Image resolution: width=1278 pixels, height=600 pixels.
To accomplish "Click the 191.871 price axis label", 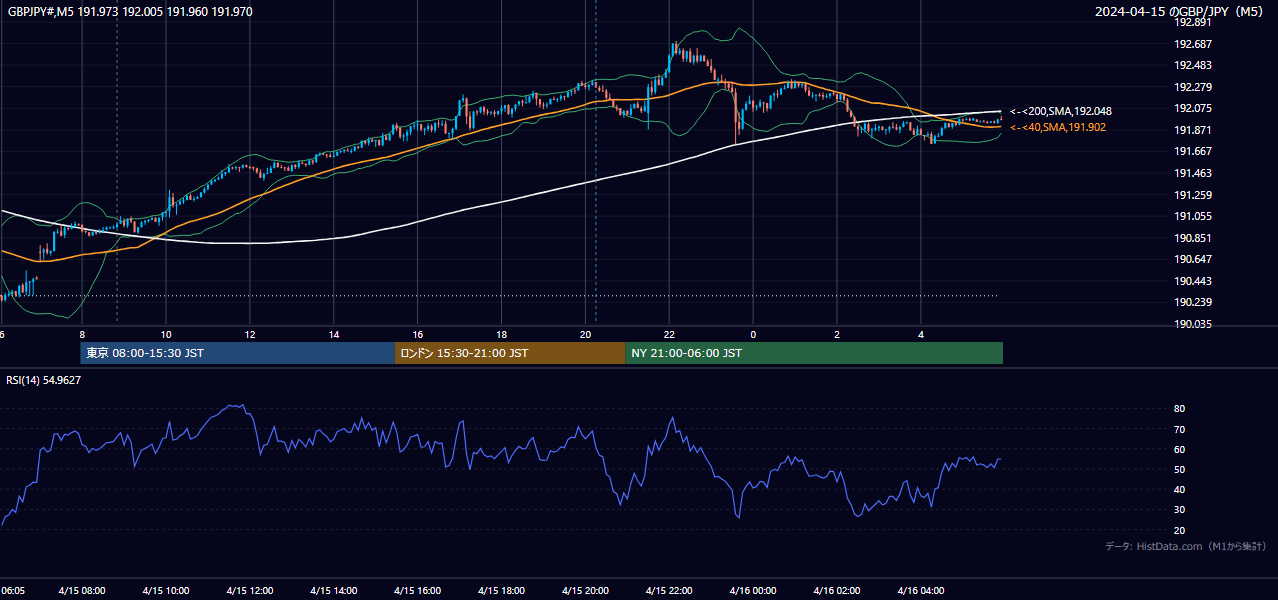I will coord(1194,130).
